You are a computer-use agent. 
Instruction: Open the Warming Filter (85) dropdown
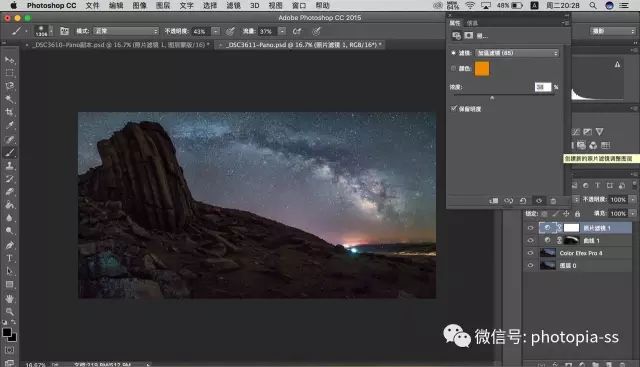click(x=517, y=53)
